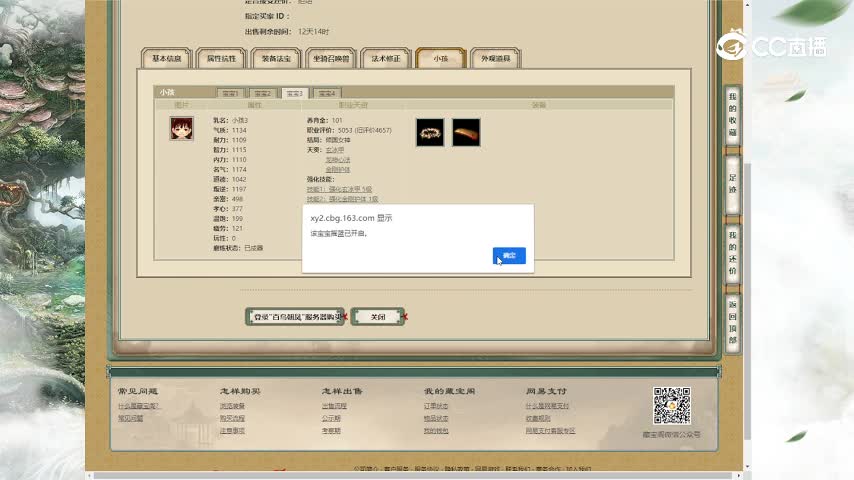
Task: Open the flower wreath equipment icon
Action: pos(430,132)
